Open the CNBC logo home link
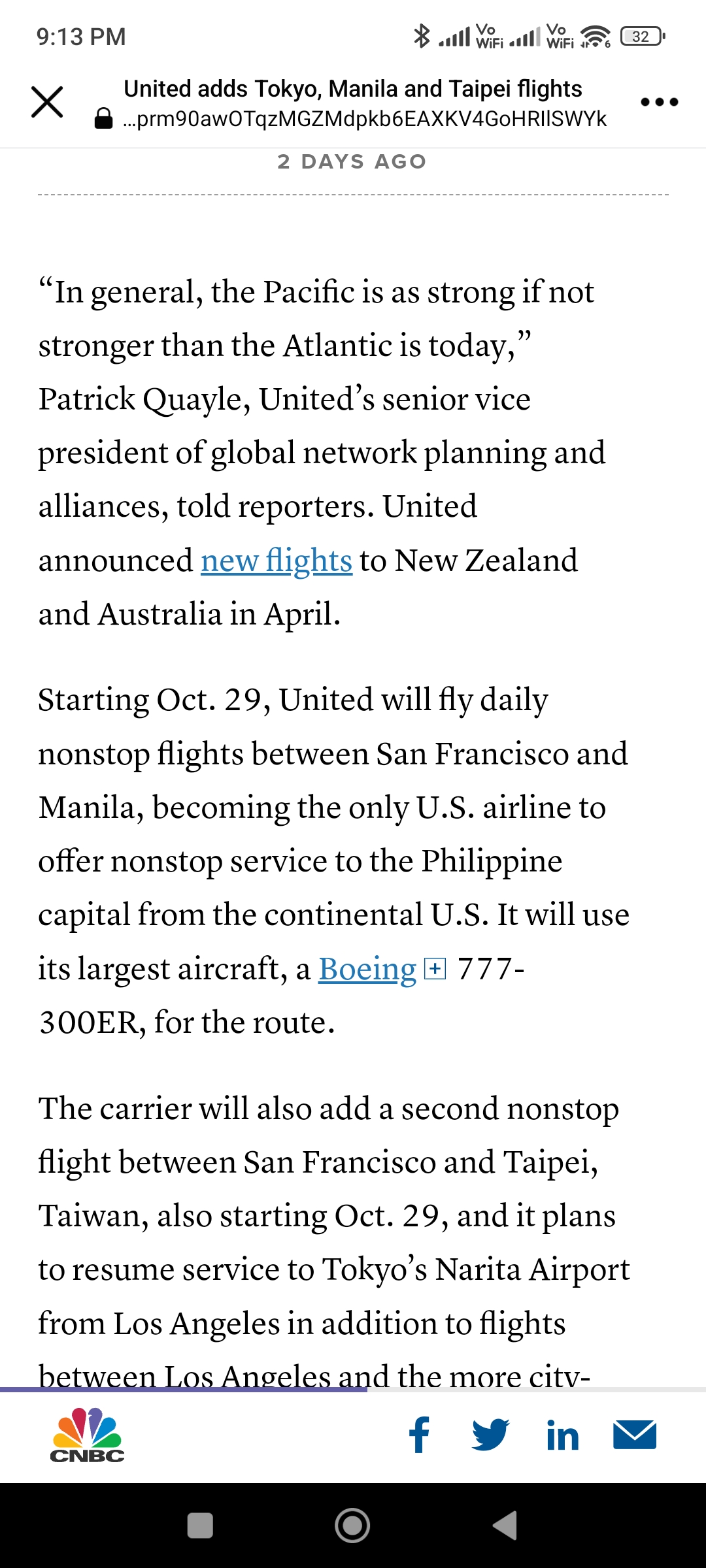Viewport: 706px width, 1568px height. 87,1435
